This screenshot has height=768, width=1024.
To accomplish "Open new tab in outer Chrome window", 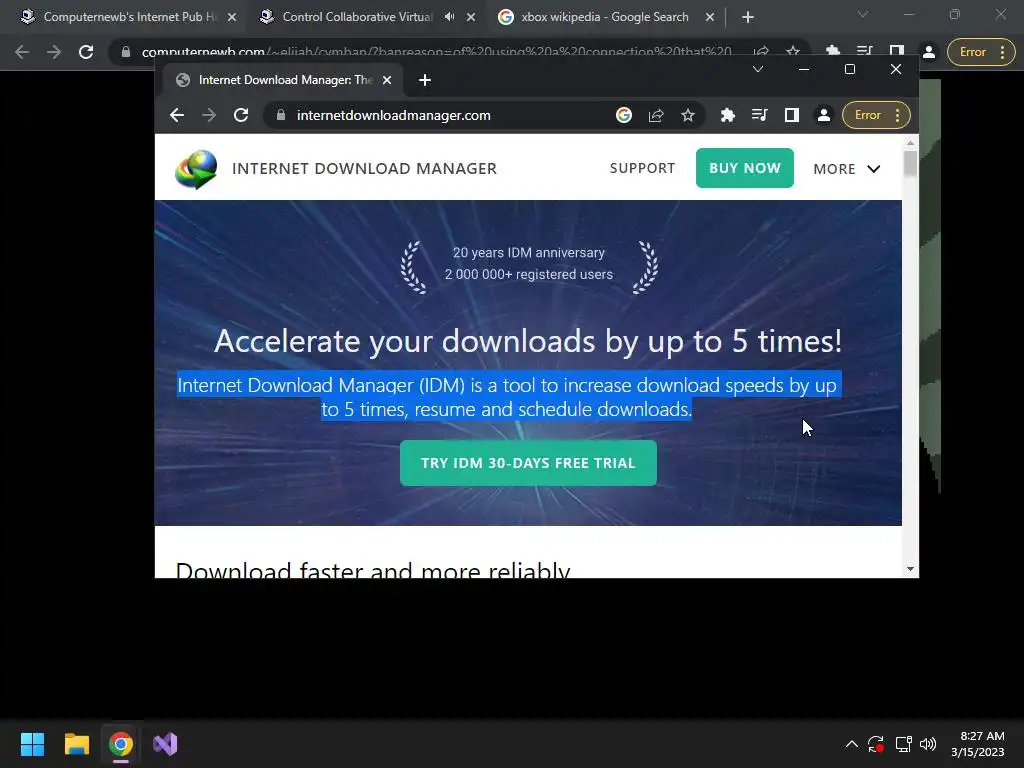I will 748,18.
